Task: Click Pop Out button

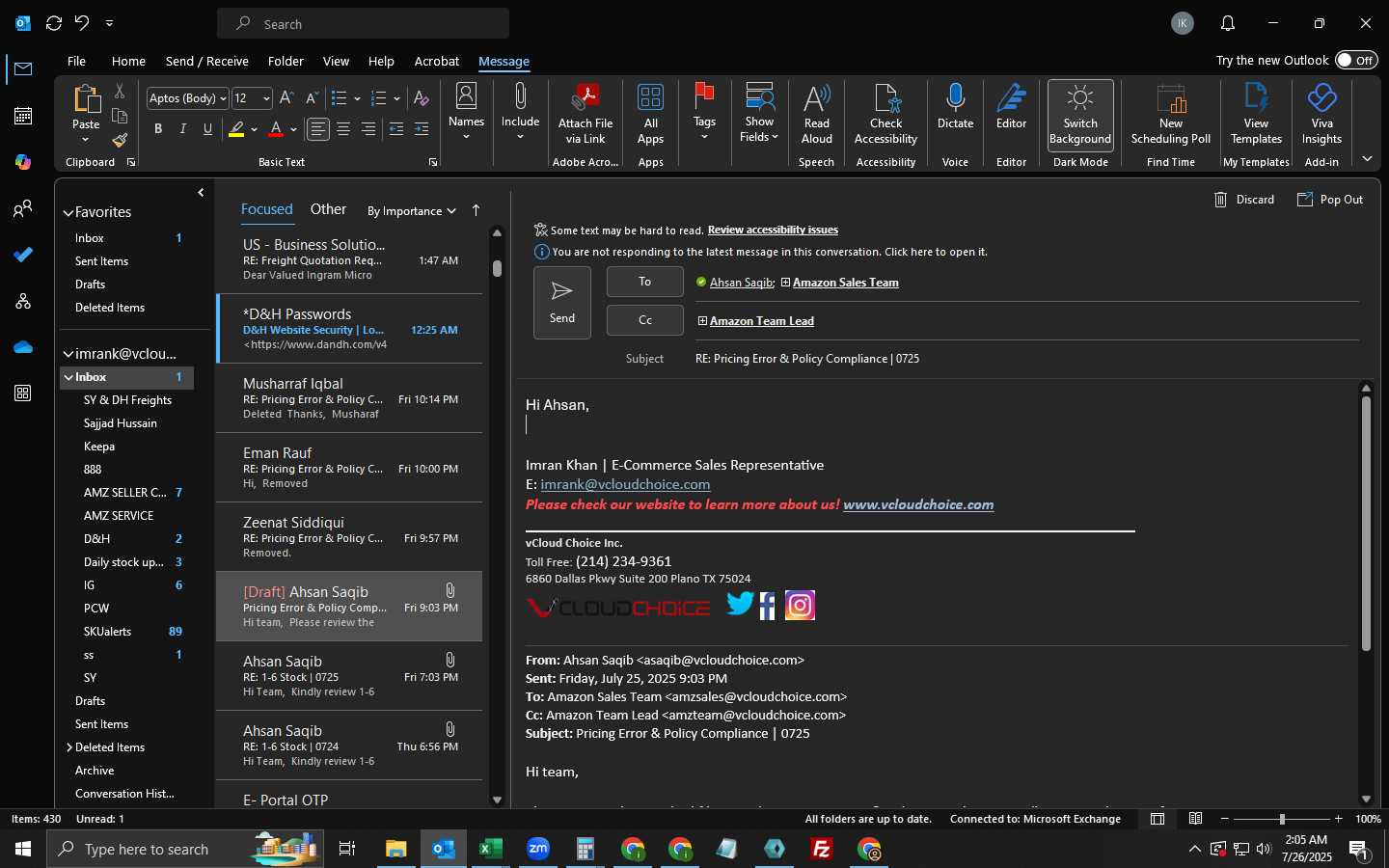Action: tap(1330, 200)
